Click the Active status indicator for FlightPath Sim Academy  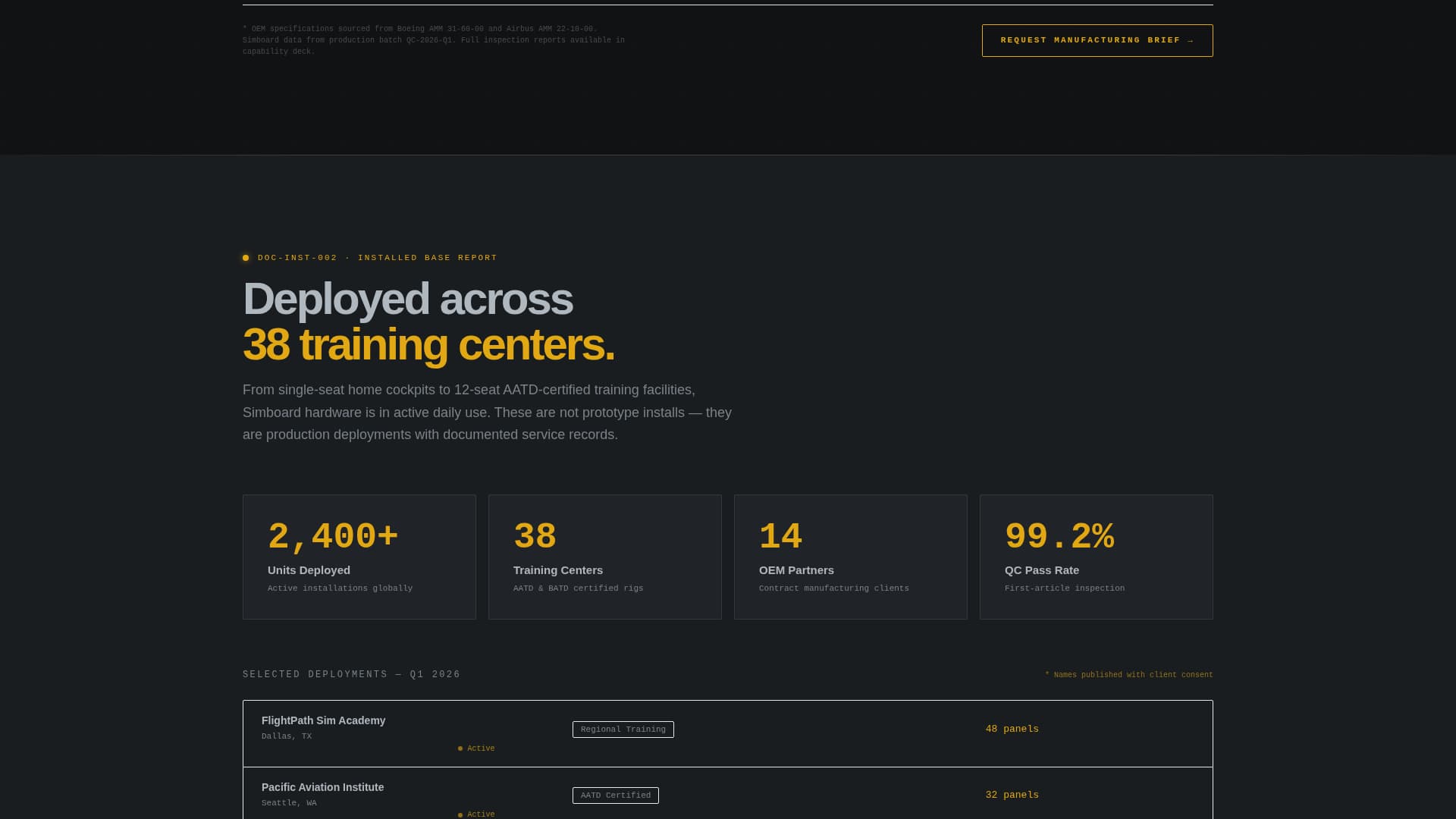[x=476, y=748]
